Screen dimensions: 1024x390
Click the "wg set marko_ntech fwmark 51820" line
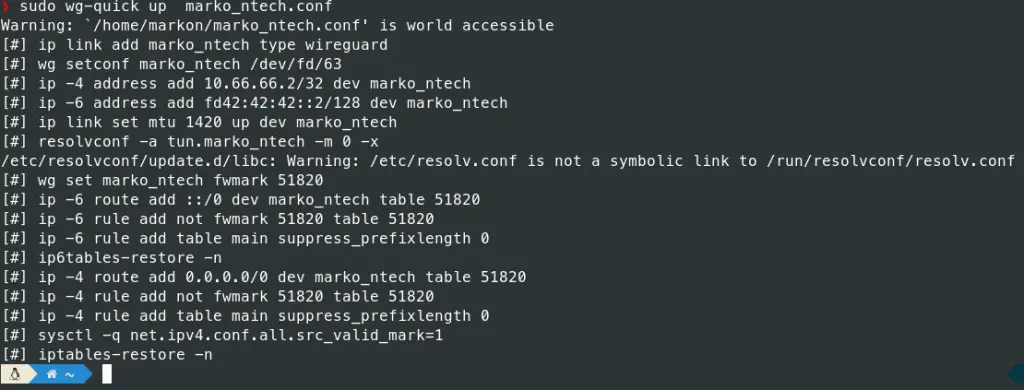162,180
